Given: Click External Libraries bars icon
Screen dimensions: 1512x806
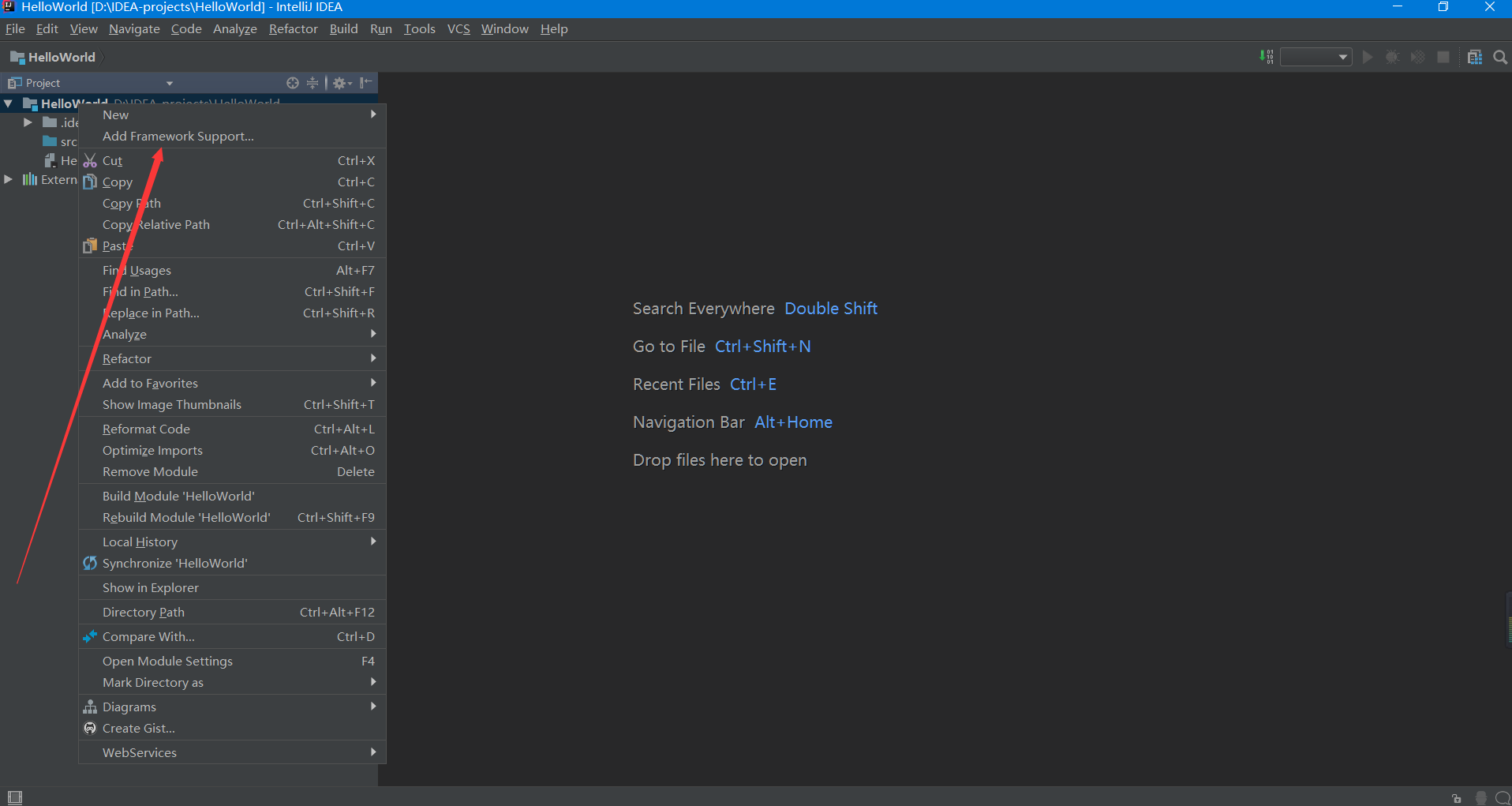Looking at the screenshot, I should coord(30,179).
